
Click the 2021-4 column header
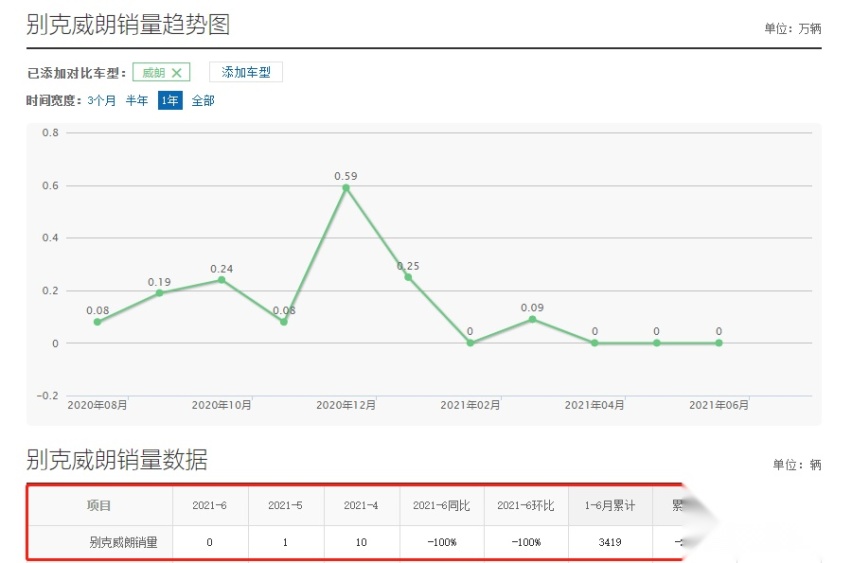coord(361,505)
